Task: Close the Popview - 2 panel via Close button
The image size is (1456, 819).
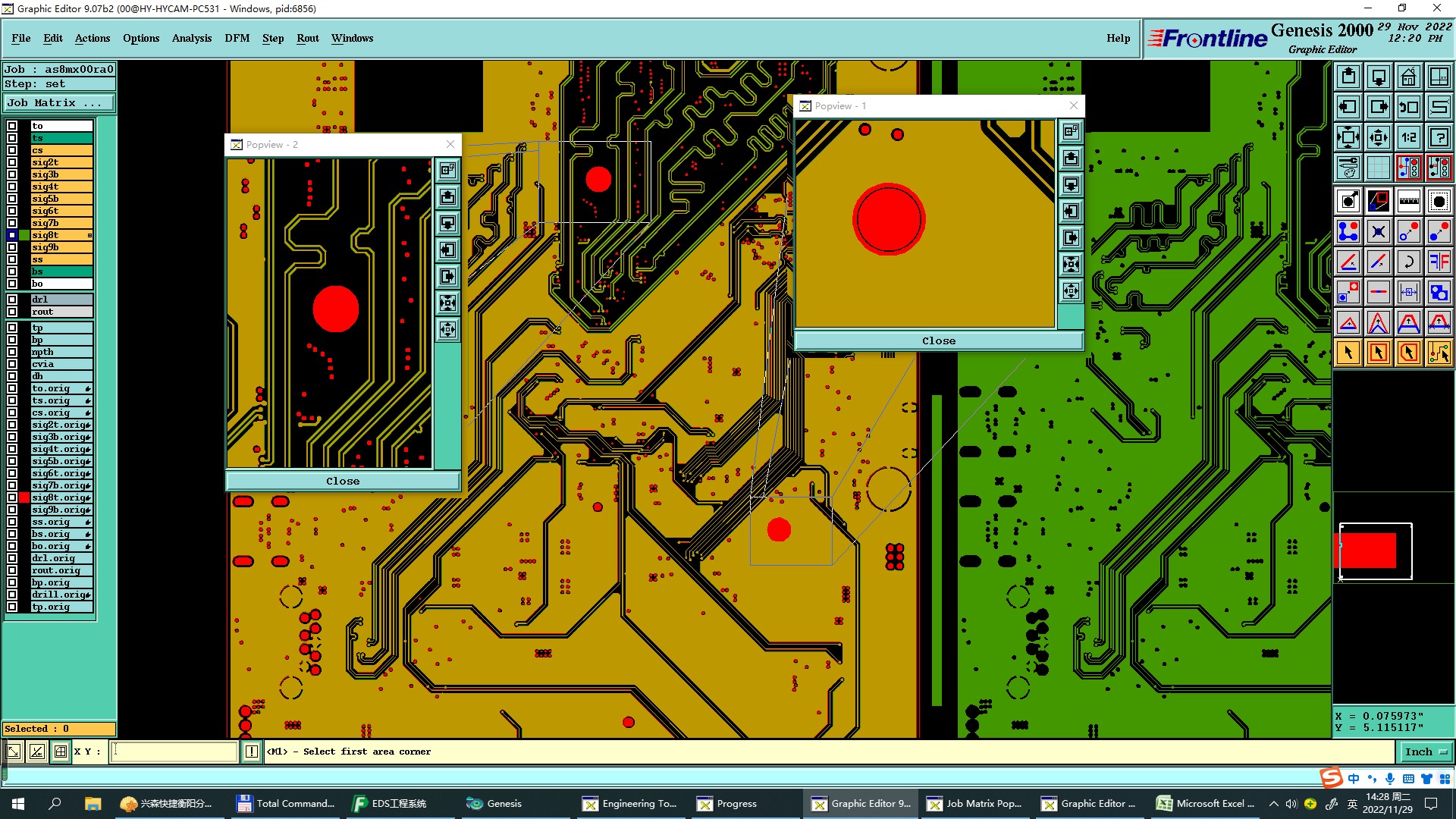Action: point(343,481)
